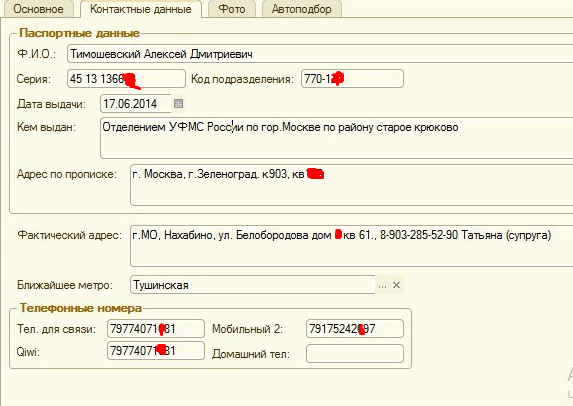Click the Адрес по прописке text area

tap(352, 185)
